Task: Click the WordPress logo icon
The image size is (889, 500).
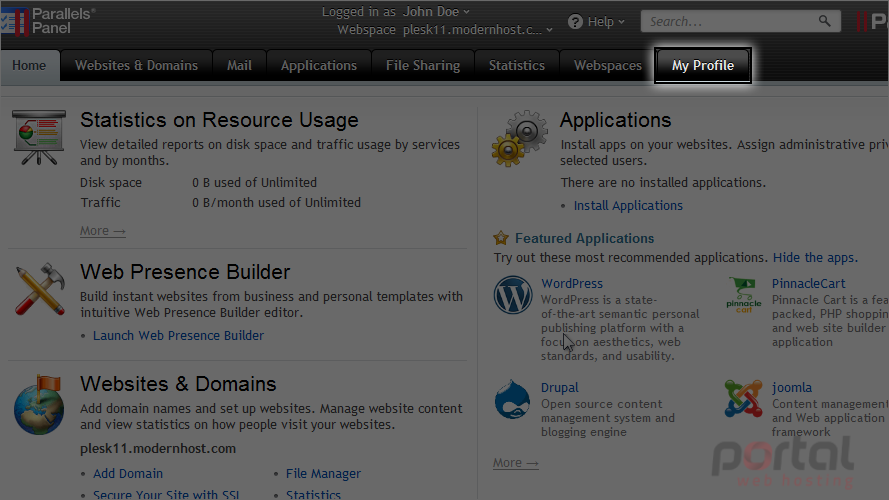Action: pos(513,295)
